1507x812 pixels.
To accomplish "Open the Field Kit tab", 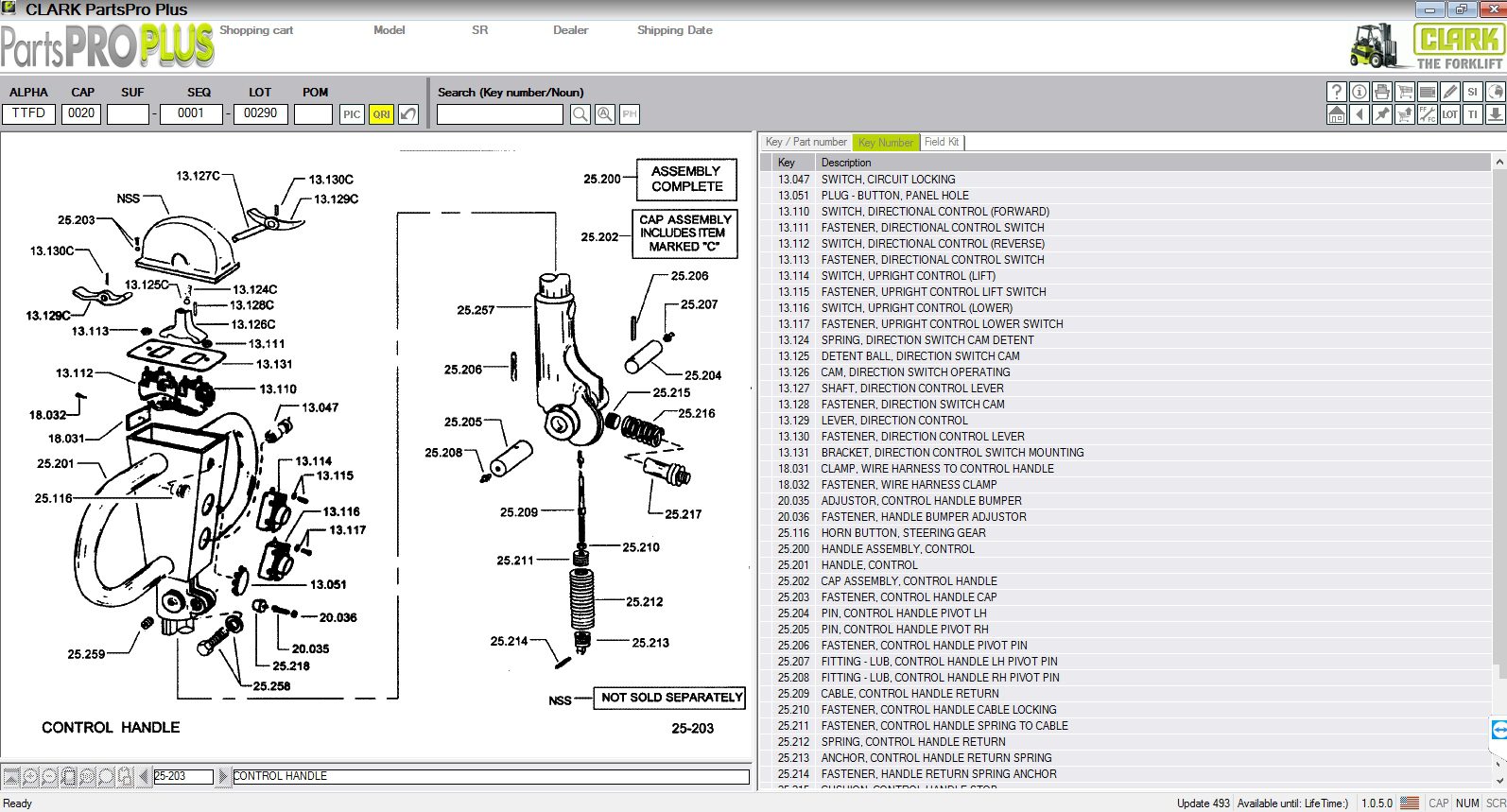I will click(941, 142).
